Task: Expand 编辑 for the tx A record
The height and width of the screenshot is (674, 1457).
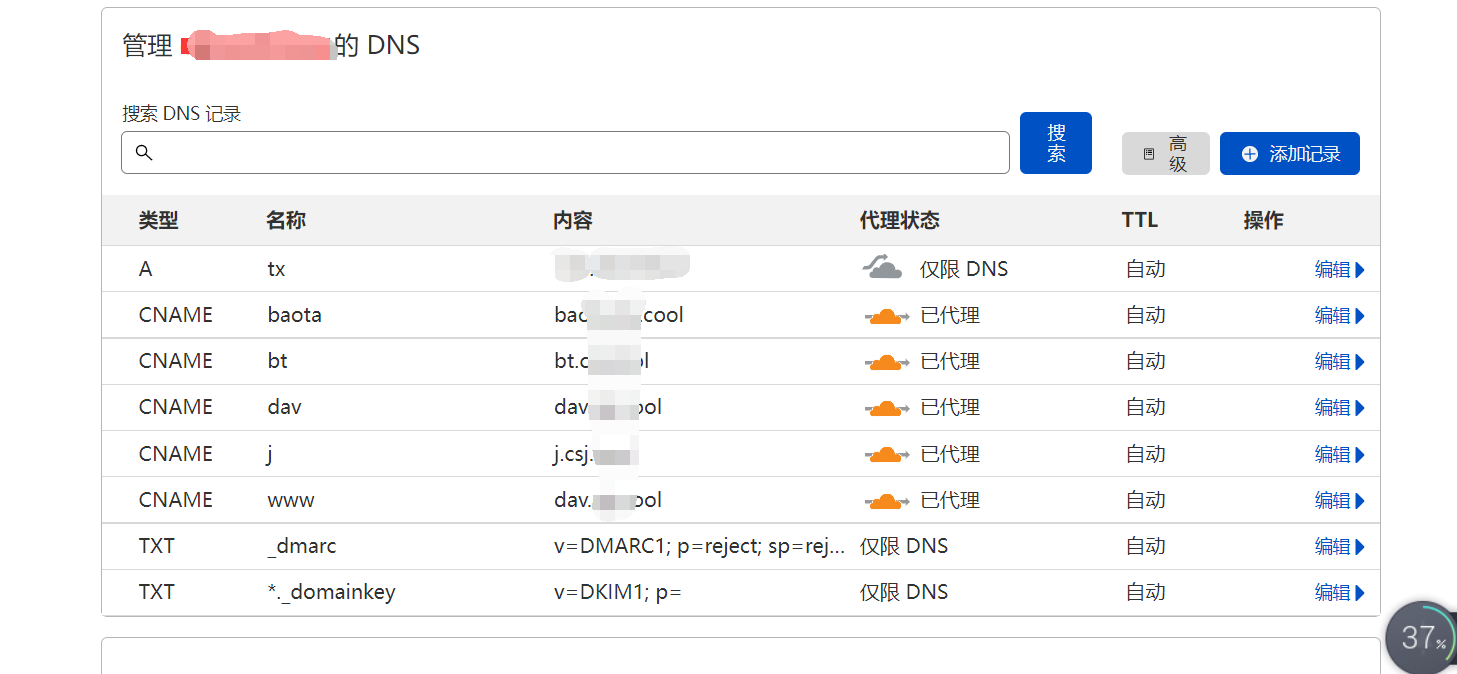Action: (x=1339, y=270)
